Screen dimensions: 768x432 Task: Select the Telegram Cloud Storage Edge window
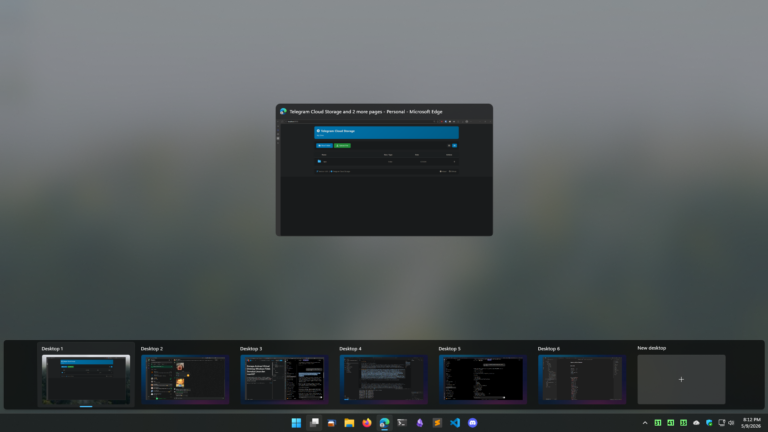click(x=384, y=170)
